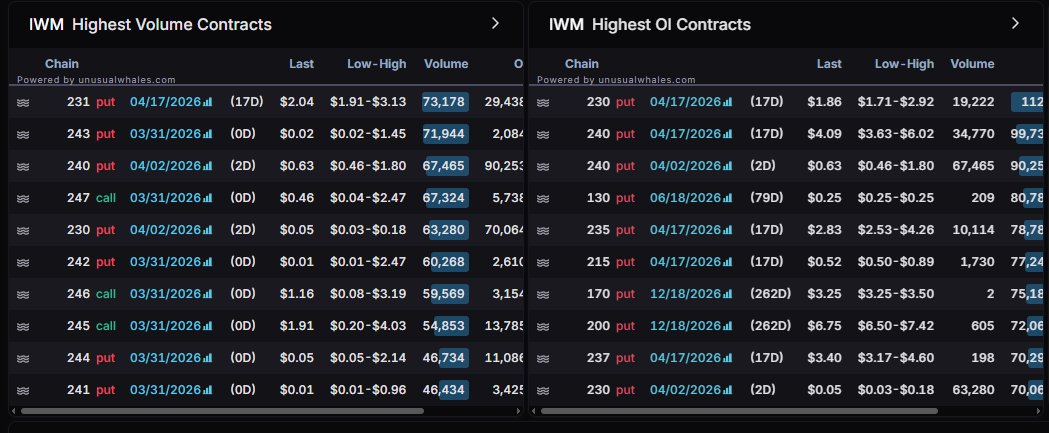Open flow icon for 200 put 12/18/2026 row
Screen dimensions: 1049x433
543,327
